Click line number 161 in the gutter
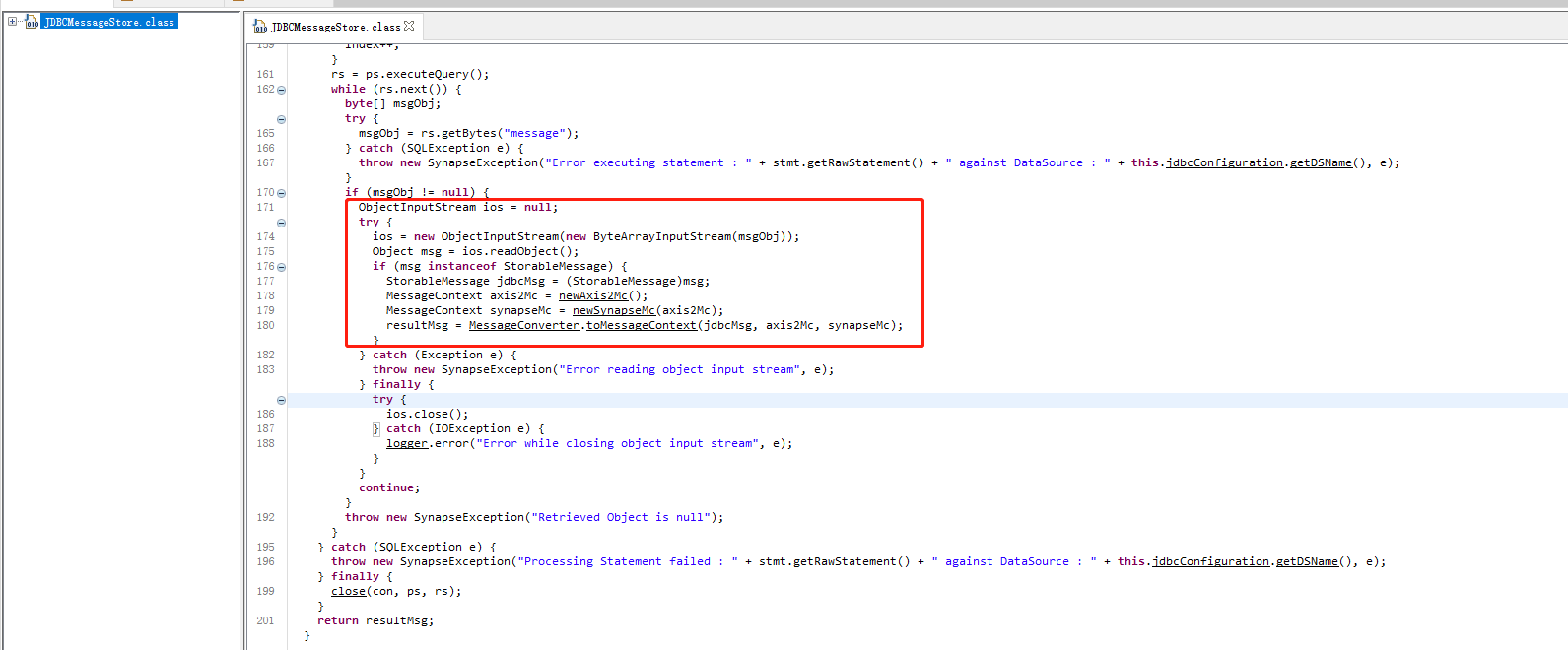 [x=265, y=74]
